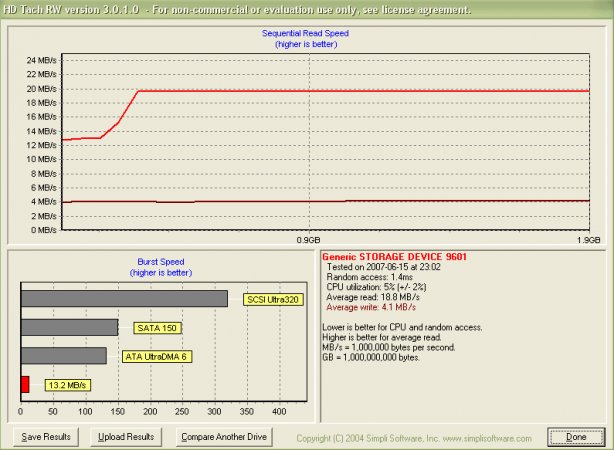Click the red burst speed bar

point(25,384)
